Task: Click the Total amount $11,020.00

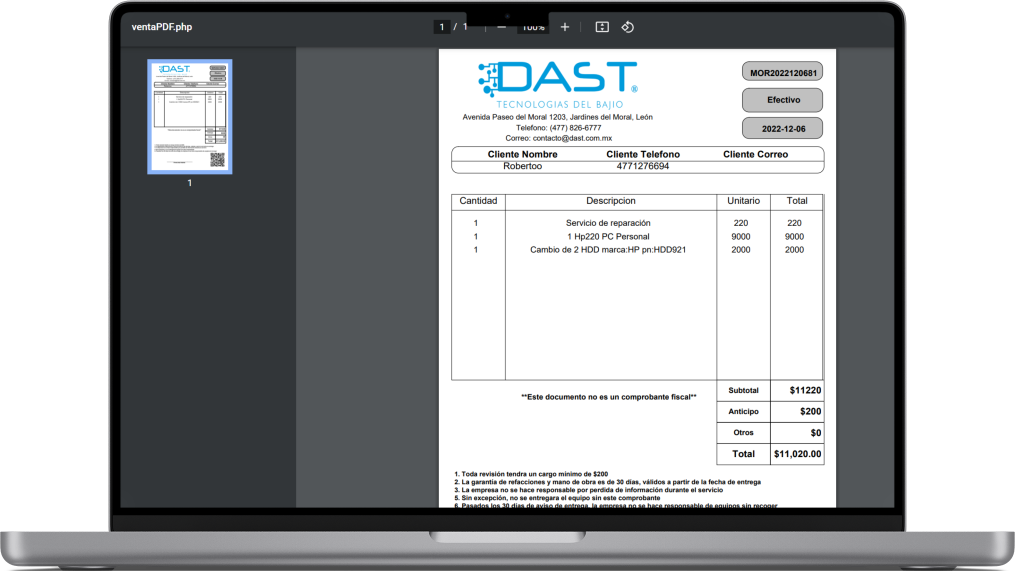Action: tap(798, 454)
